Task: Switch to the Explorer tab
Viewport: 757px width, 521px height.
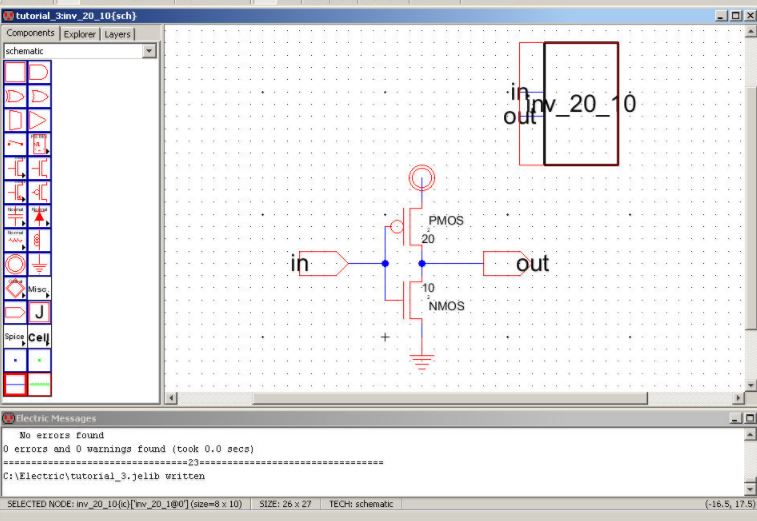Action: (80, 34)
